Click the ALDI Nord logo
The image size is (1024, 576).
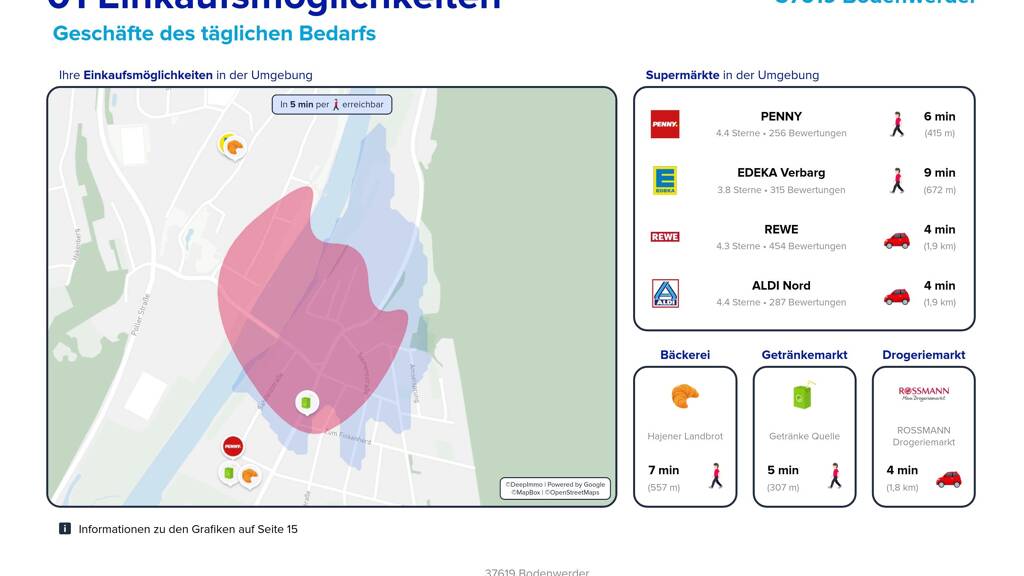(x=664, y=293)
